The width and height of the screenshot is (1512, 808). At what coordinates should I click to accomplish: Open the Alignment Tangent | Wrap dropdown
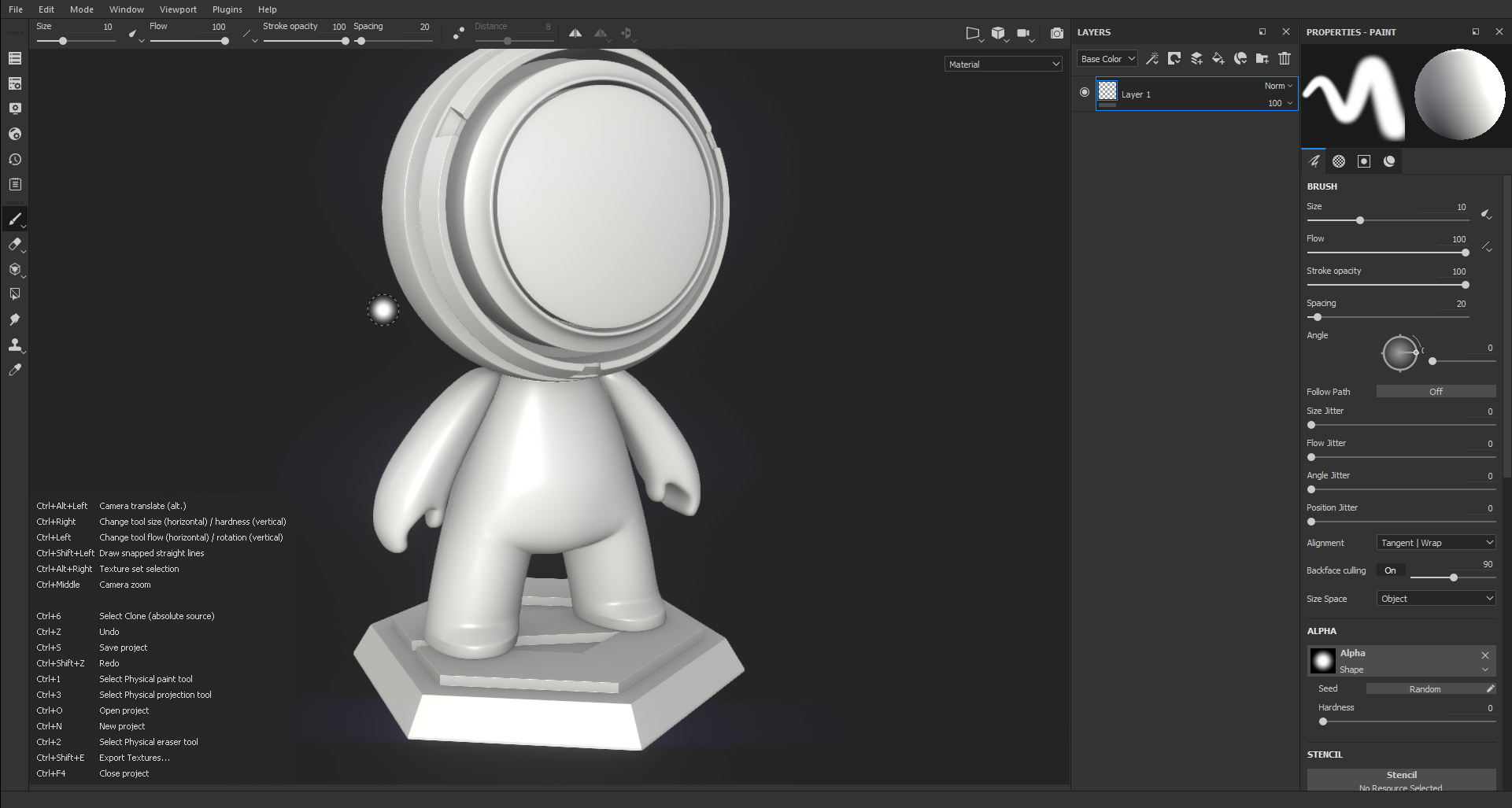(x=1436, y=543)
